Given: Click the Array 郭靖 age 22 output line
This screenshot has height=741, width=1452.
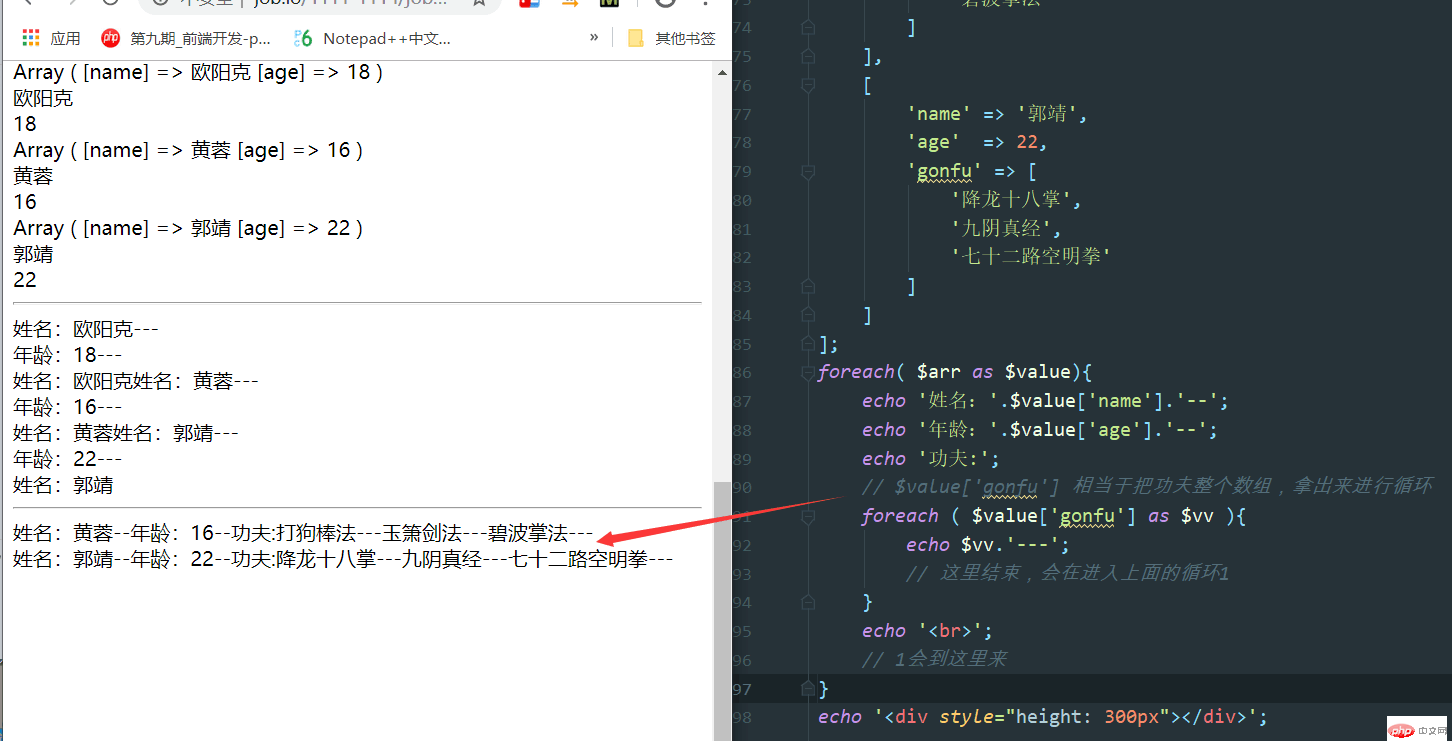Looking at the screenshot, I should (188, 228).
